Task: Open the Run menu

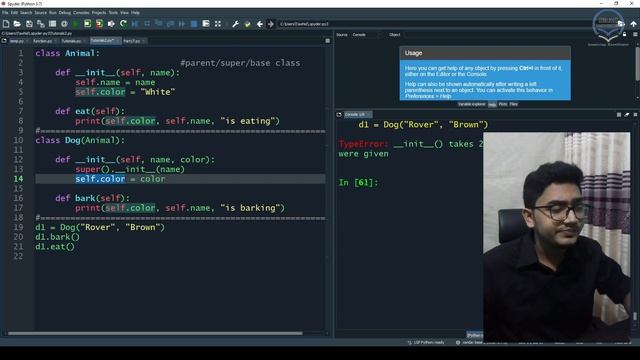Action: pos(53,13)
